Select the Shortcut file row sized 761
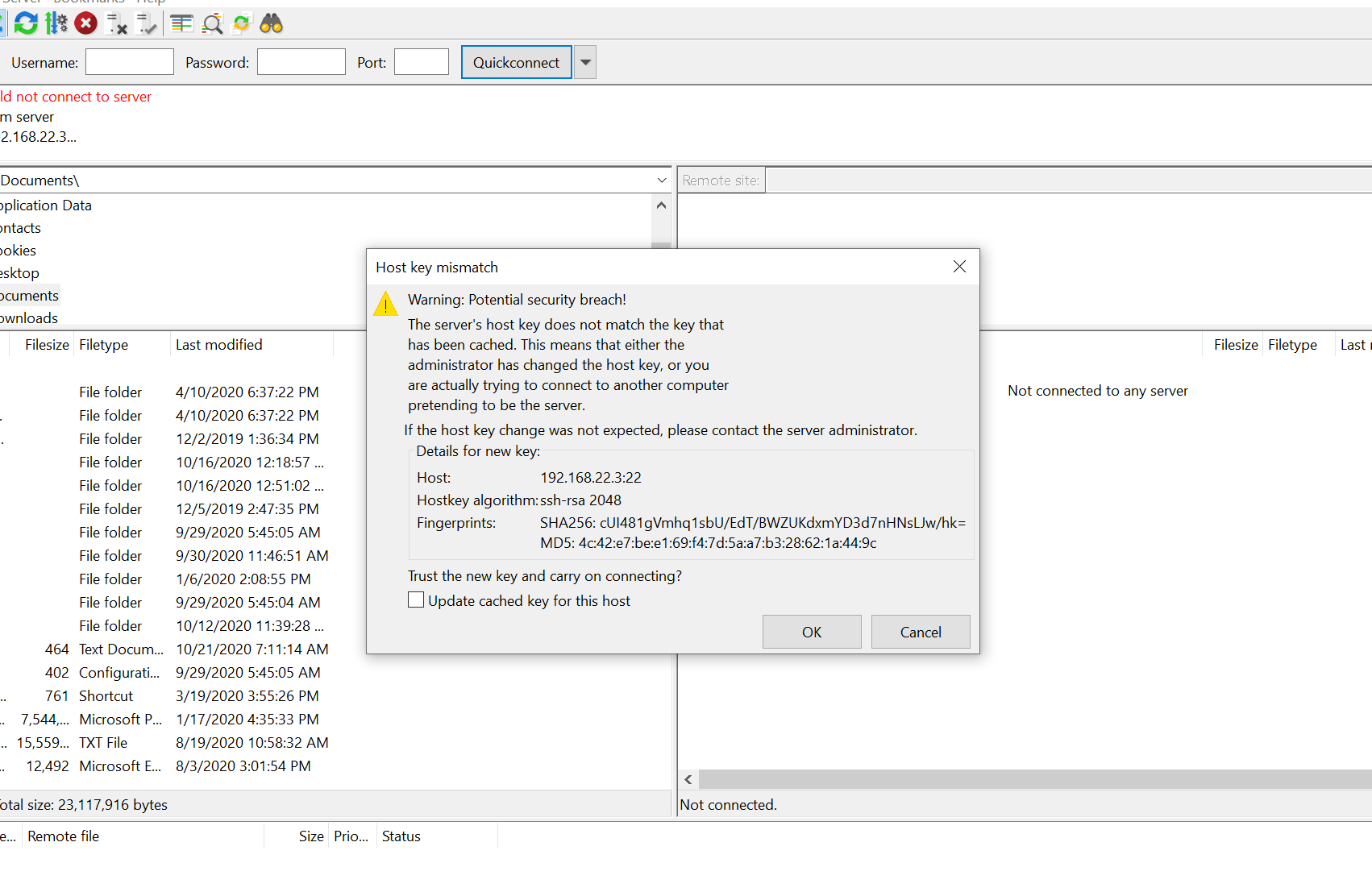Viewport: 1372px width, 892px height. pos(165,696)
